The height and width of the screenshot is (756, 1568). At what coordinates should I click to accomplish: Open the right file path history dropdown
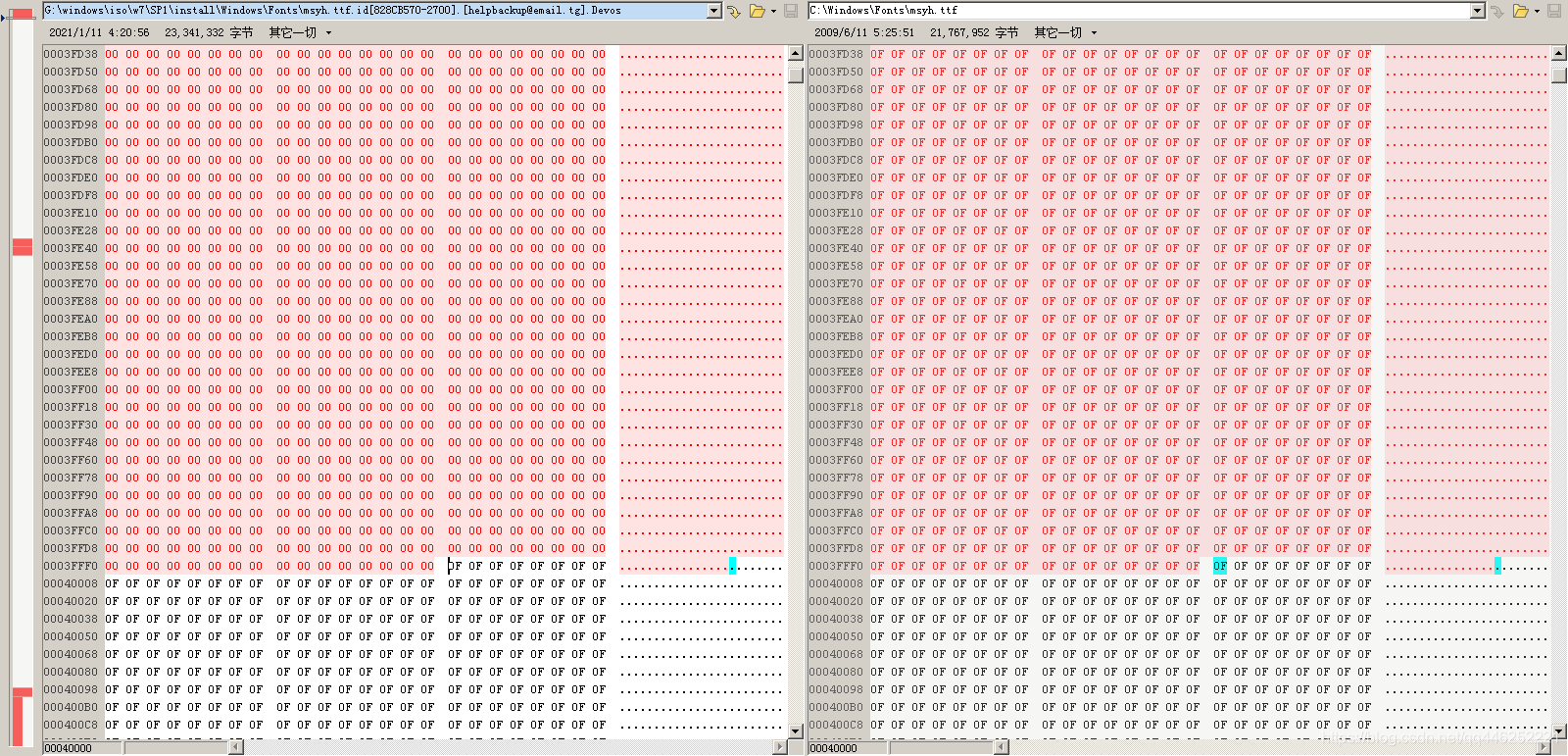(1478, 11)
